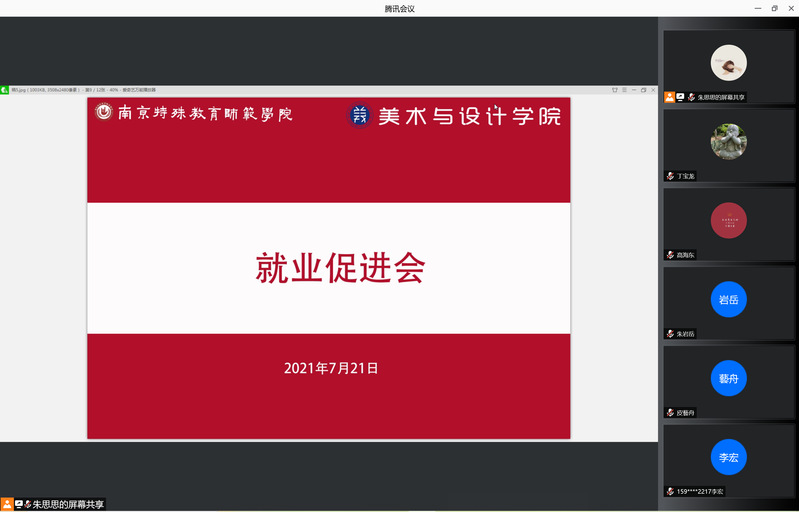Select 丁宝龙's avatar thumbnail
This screenshot has width=799, height=512.
pos(728,141)
